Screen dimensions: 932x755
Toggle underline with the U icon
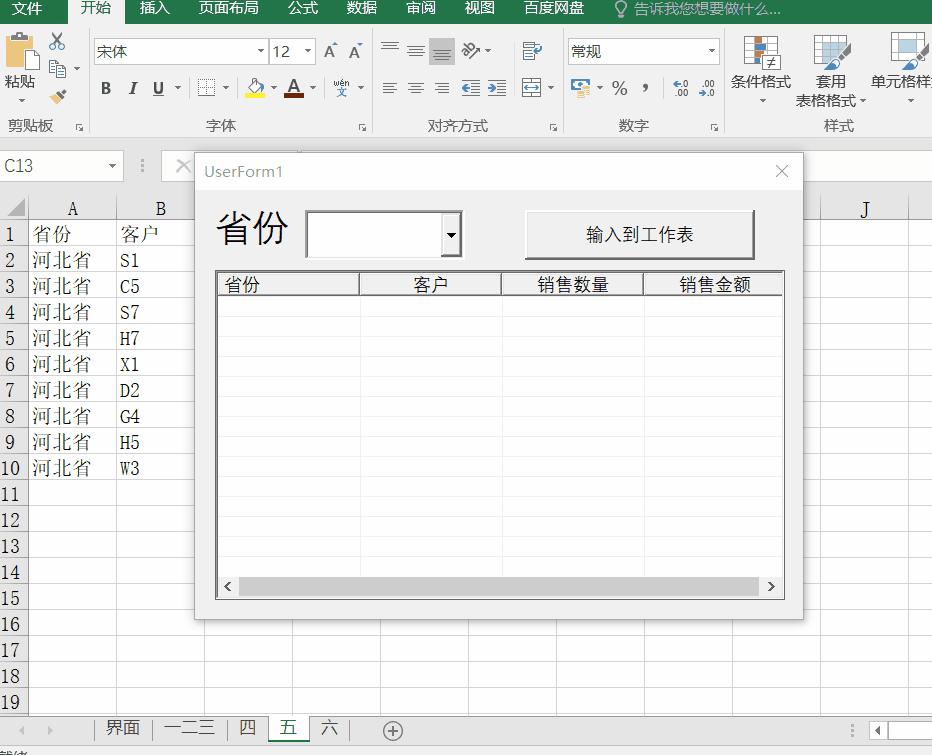click(x=156, y=88)
